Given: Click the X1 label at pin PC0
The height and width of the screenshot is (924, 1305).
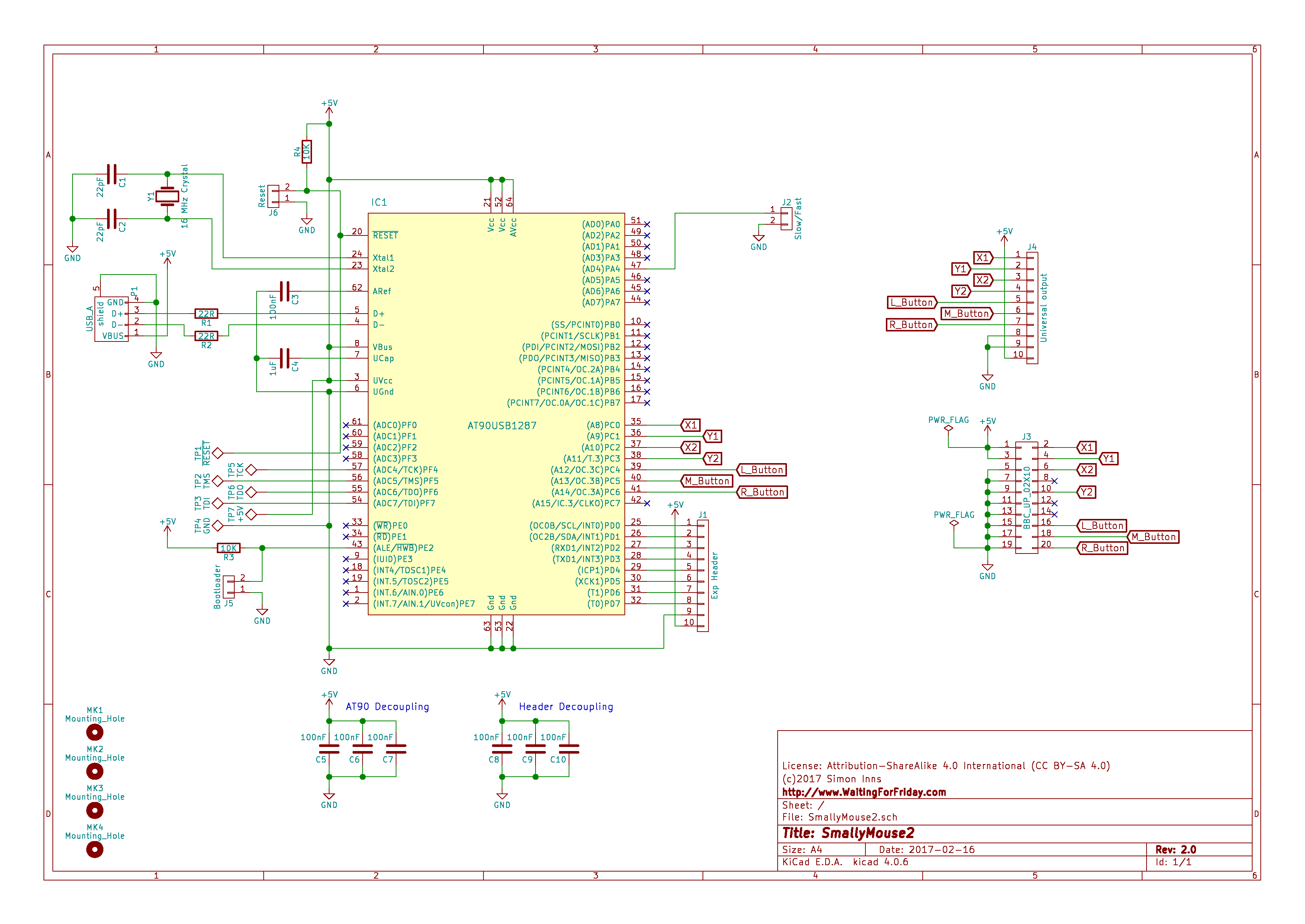Looking at the screenshot, I should (690, 425).
